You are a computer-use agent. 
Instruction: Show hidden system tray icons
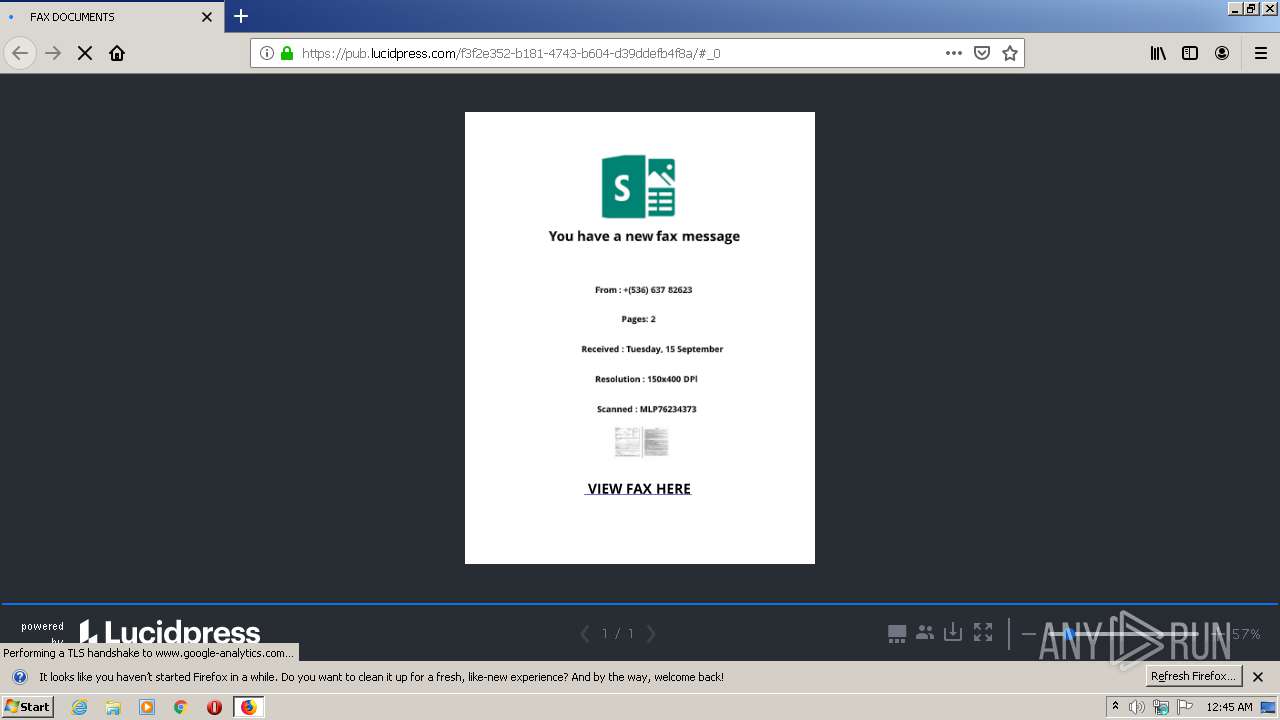pyautogui.click(x=1115, y=706)
